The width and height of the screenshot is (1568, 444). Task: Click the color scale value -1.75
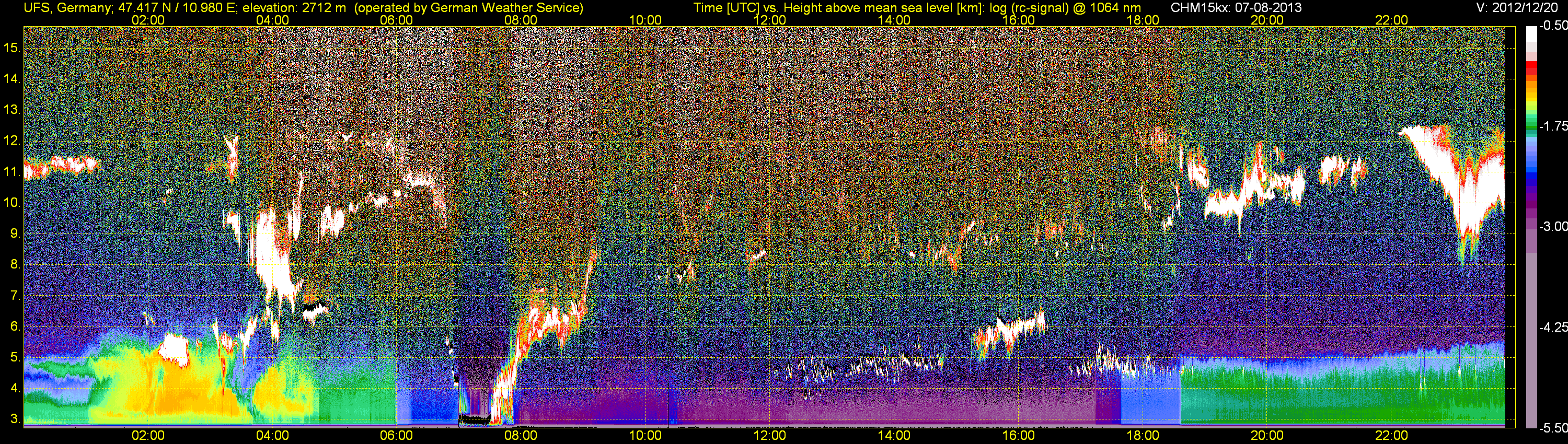1553,126
